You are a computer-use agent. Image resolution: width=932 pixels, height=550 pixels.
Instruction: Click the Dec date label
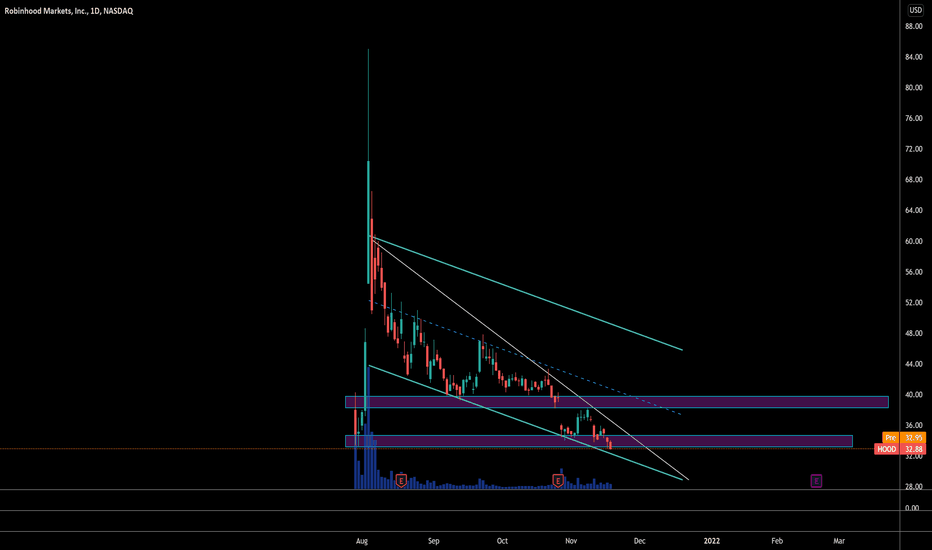click(x=640, y=541)
